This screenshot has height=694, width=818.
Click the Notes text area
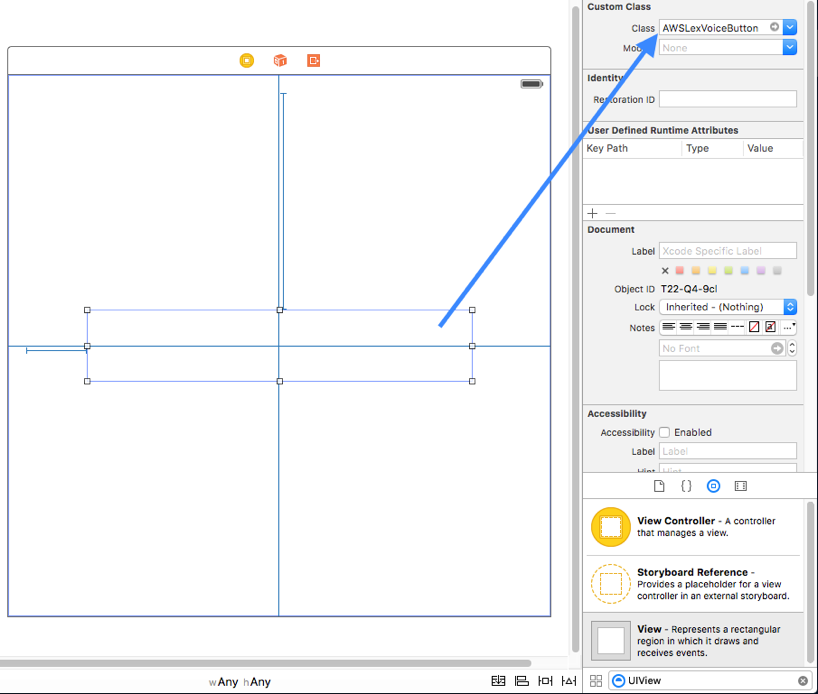click(728, 375)
